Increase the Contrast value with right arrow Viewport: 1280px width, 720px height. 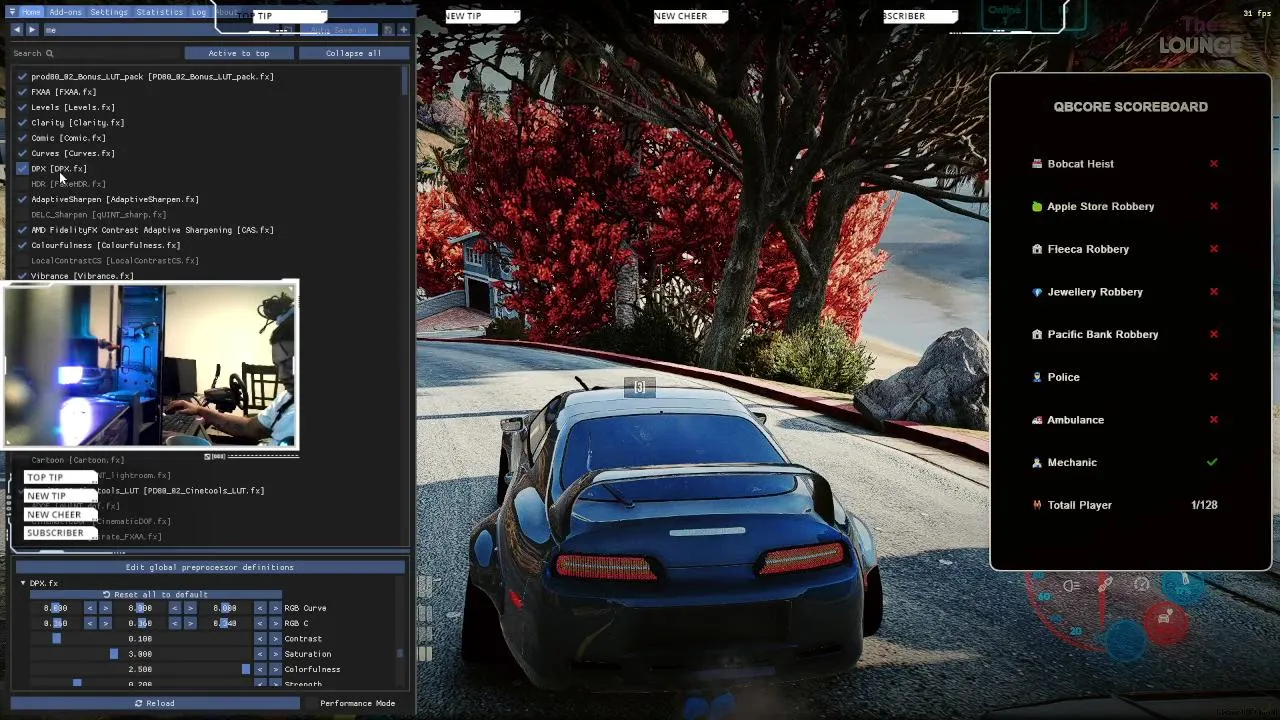tap(275, 638)
